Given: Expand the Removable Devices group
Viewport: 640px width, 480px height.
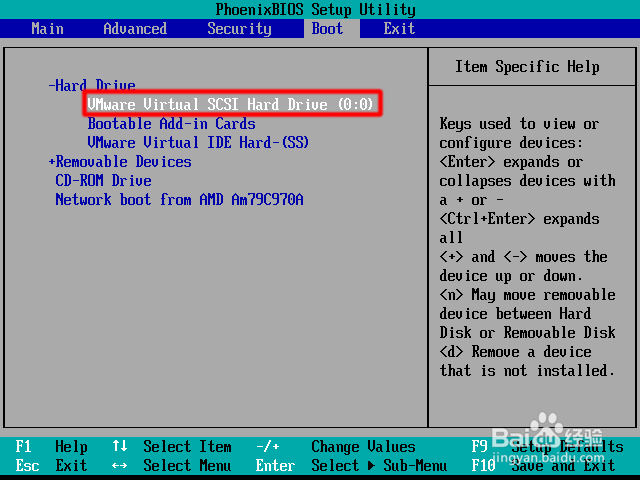Looking at the screenshot, I should coord(120,162).
